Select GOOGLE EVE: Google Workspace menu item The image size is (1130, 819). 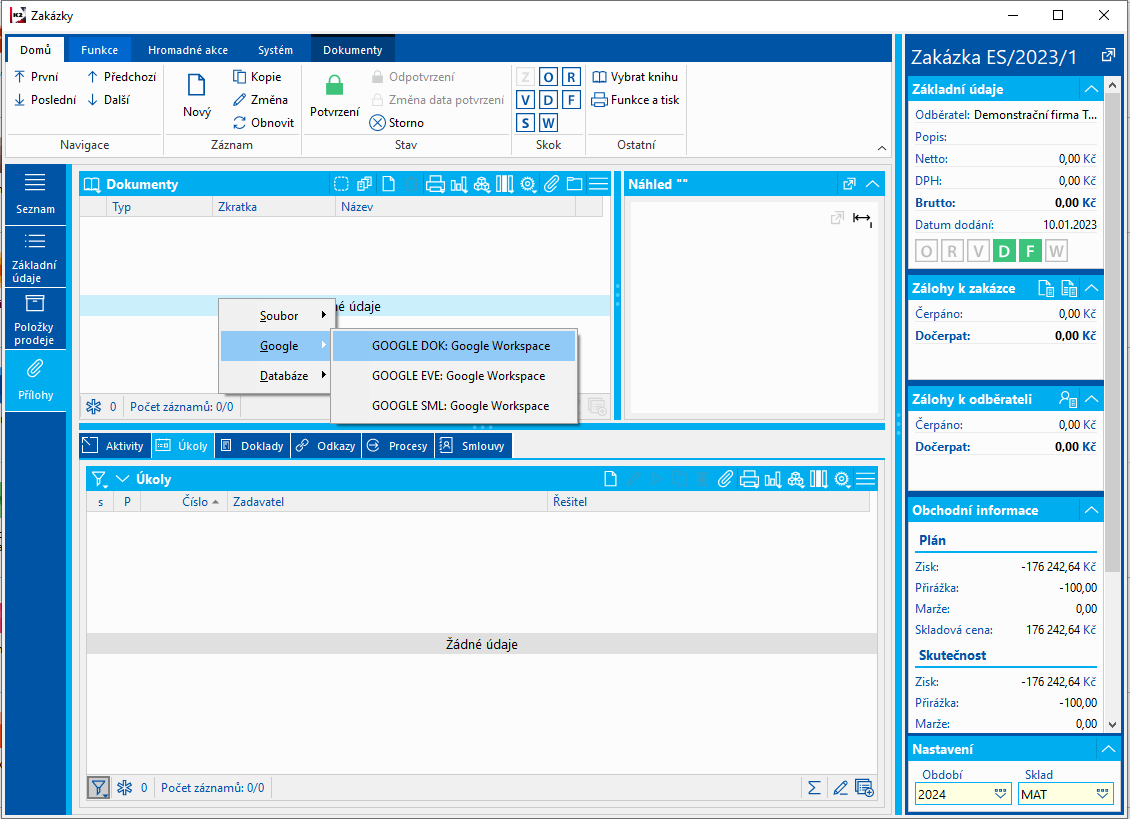point(454,376)
